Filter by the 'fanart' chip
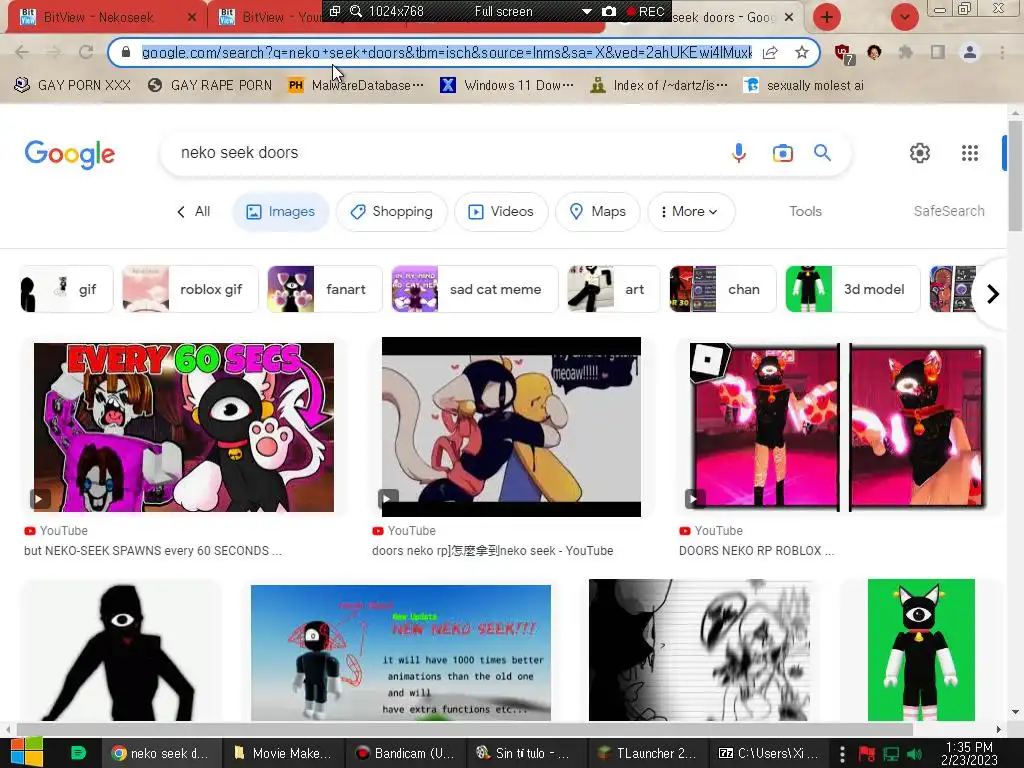 point(325,289)
